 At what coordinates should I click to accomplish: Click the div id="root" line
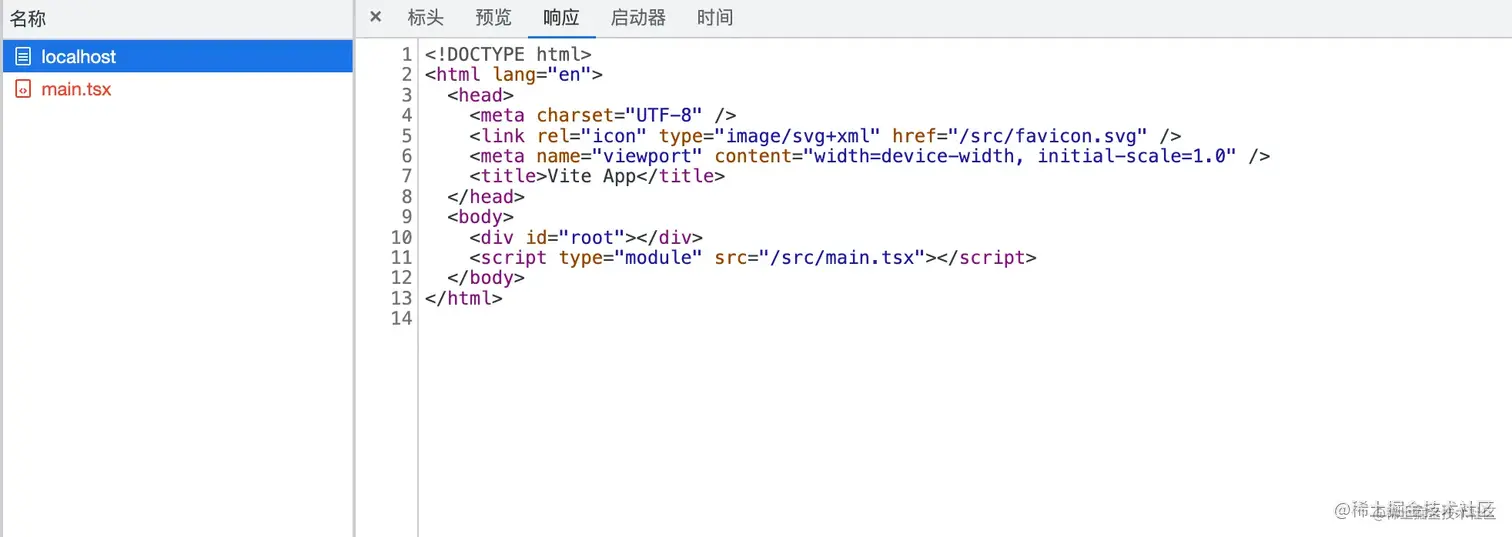pos(586,237)
